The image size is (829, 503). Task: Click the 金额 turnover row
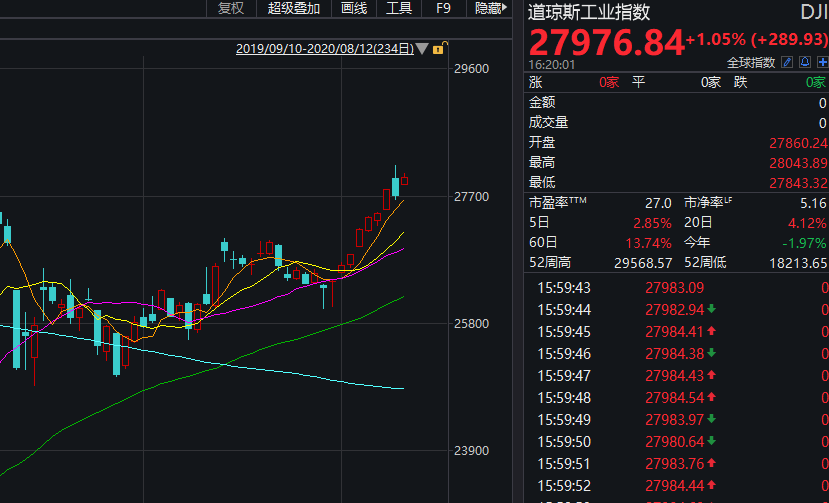pos(677,103)
